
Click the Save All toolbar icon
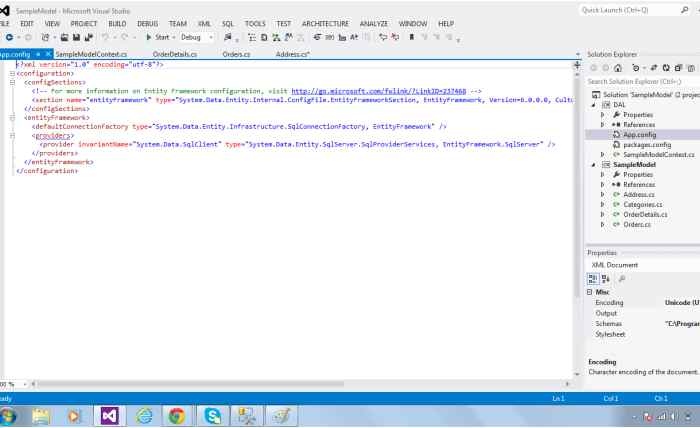[88, 37]
